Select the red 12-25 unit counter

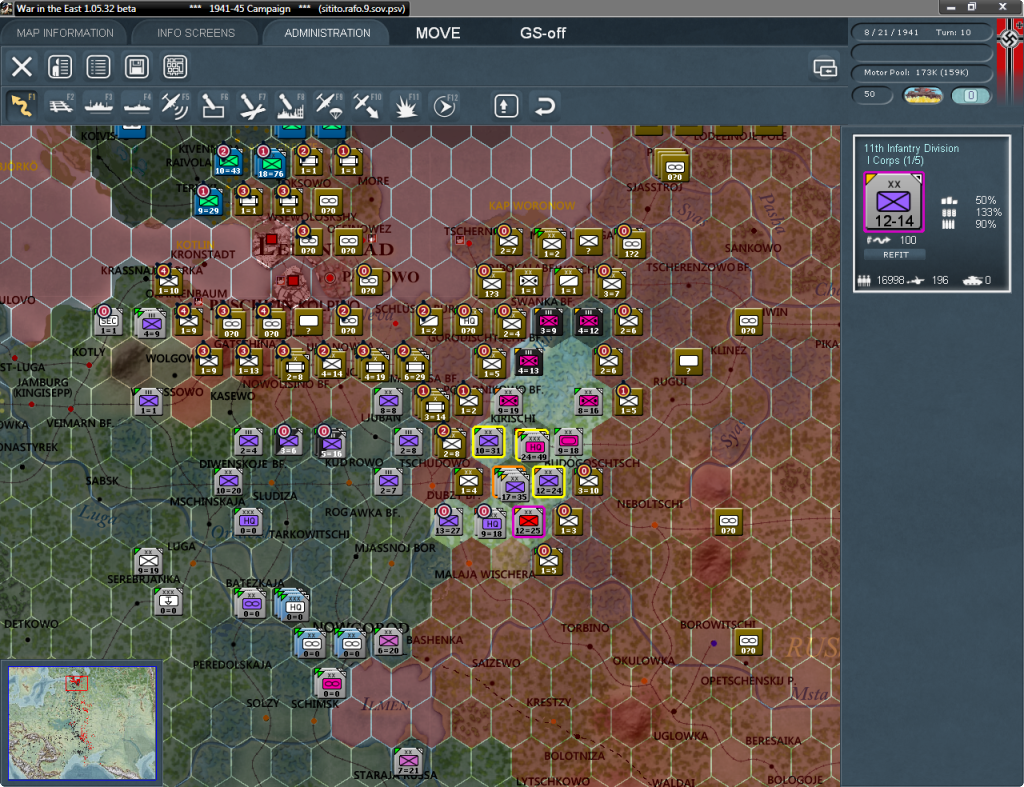528,522
